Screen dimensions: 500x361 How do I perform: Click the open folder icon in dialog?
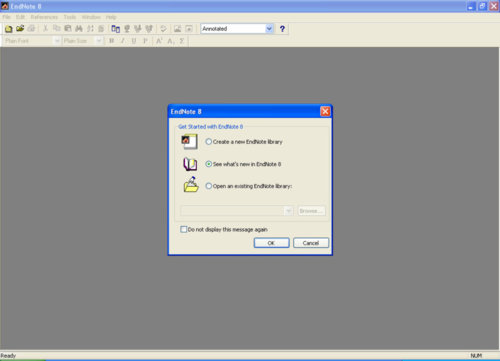pyautogui.click(x=191, y=185)
